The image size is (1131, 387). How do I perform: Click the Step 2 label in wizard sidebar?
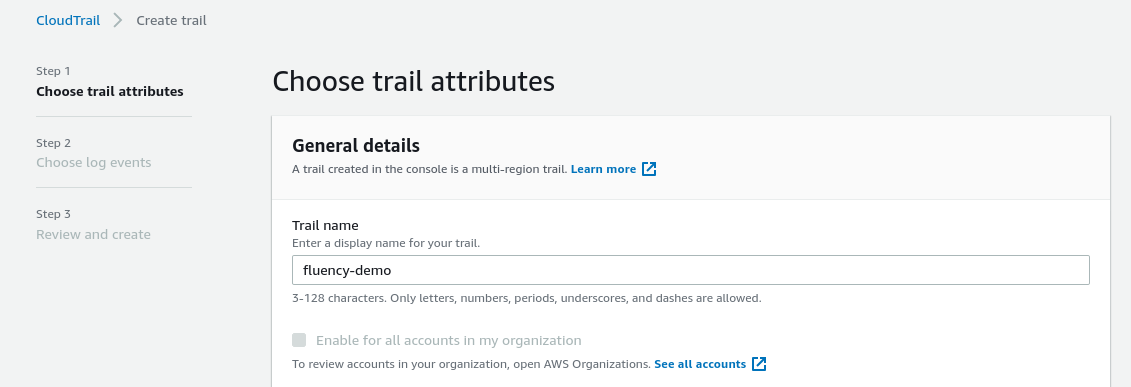point(53,143)
